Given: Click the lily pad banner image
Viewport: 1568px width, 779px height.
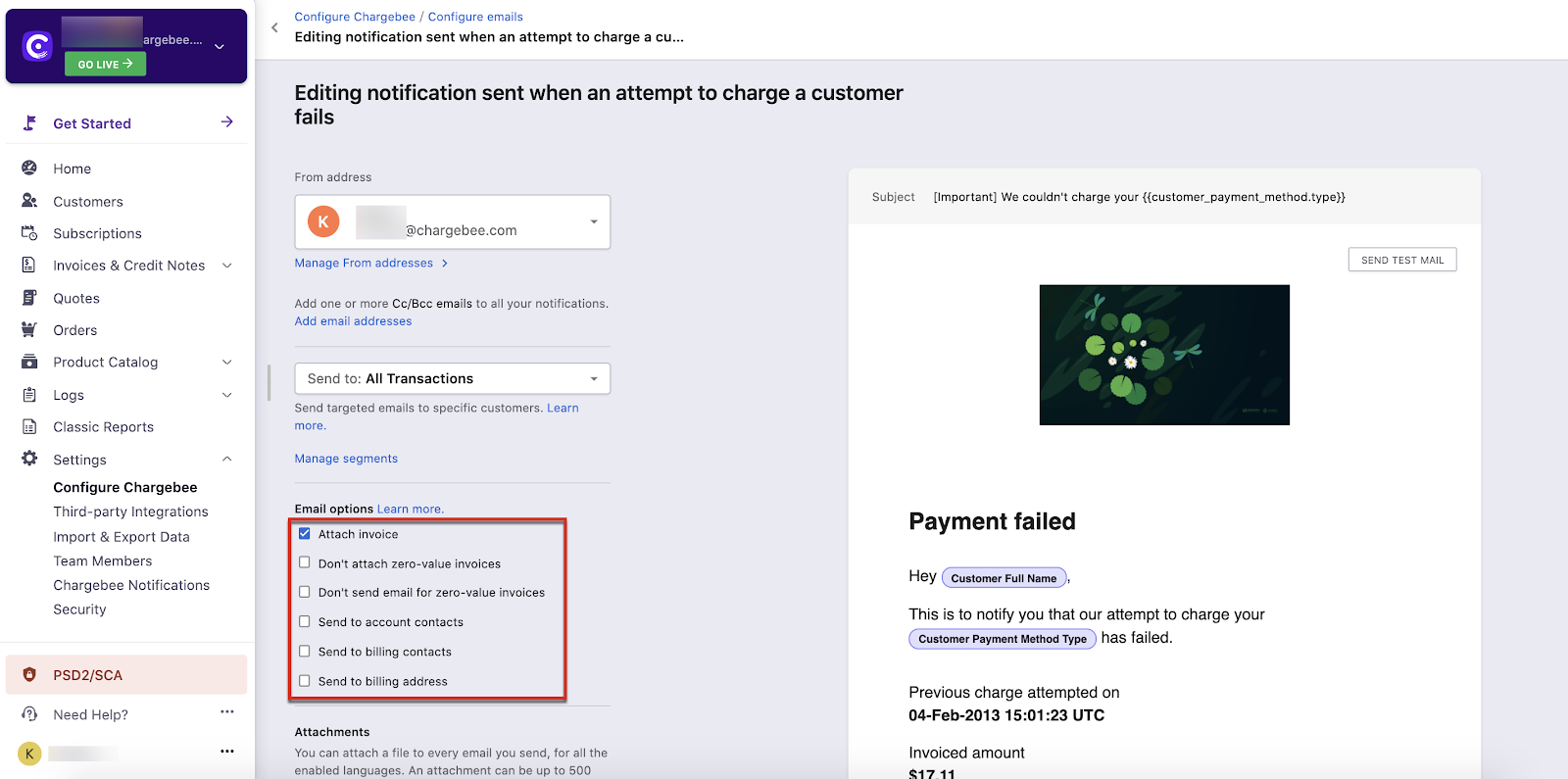Looking at the screenshot, I should [x=1164, y=355].
